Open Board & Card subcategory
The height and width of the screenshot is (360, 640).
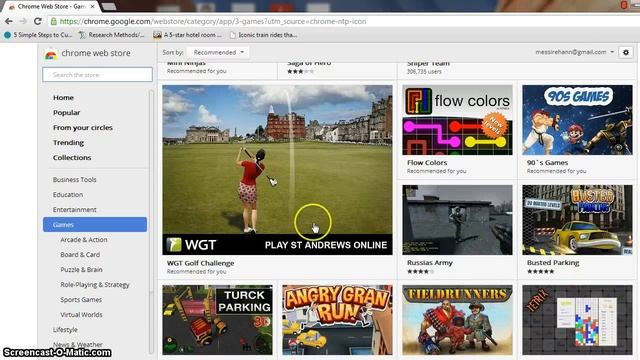[x=80, y=255]
